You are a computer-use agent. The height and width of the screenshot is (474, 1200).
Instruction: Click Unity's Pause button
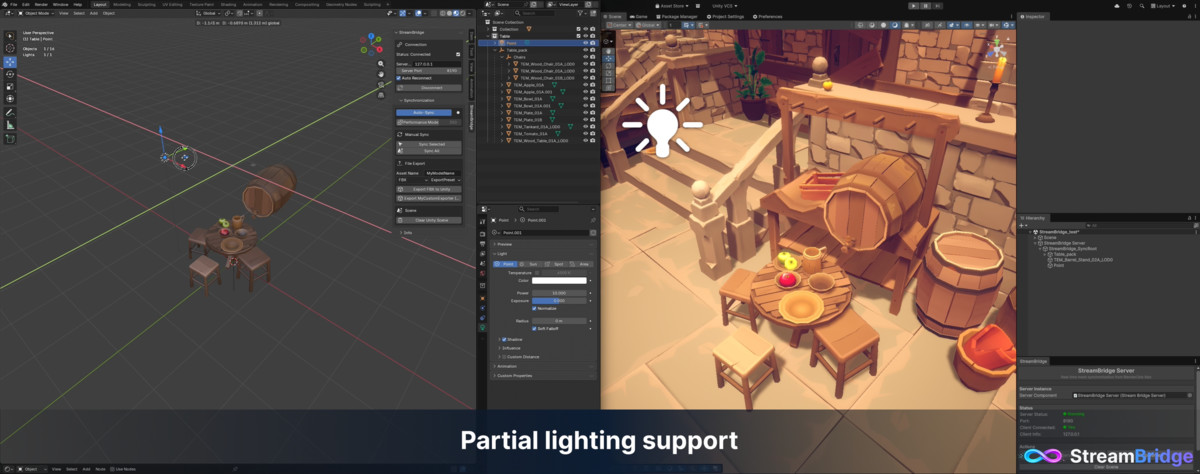pyautogui.click(x=928, y=5)
